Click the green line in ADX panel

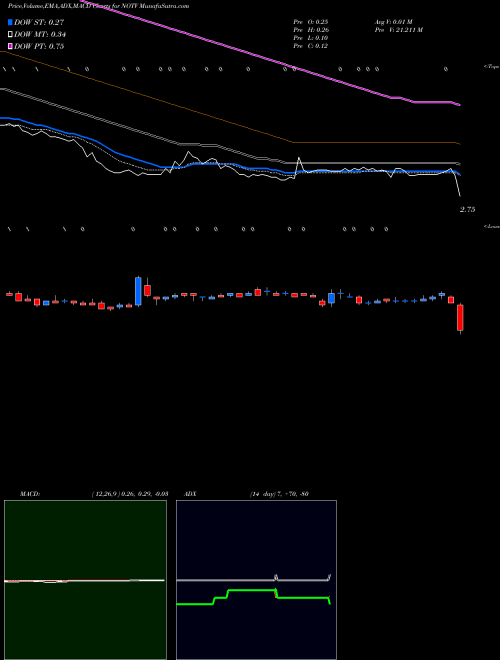[253, 597]
